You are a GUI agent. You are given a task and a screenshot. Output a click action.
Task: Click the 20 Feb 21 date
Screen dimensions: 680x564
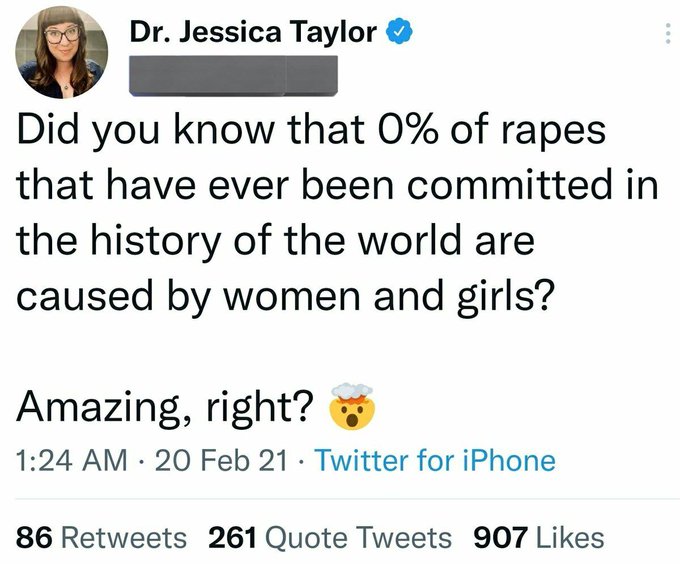pos(220,461)
